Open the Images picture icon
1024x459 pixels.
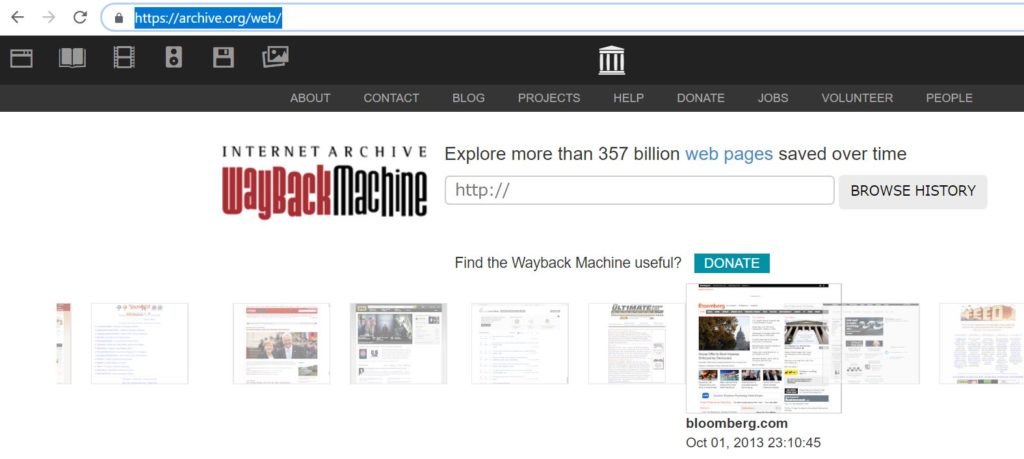pos(275,57)
